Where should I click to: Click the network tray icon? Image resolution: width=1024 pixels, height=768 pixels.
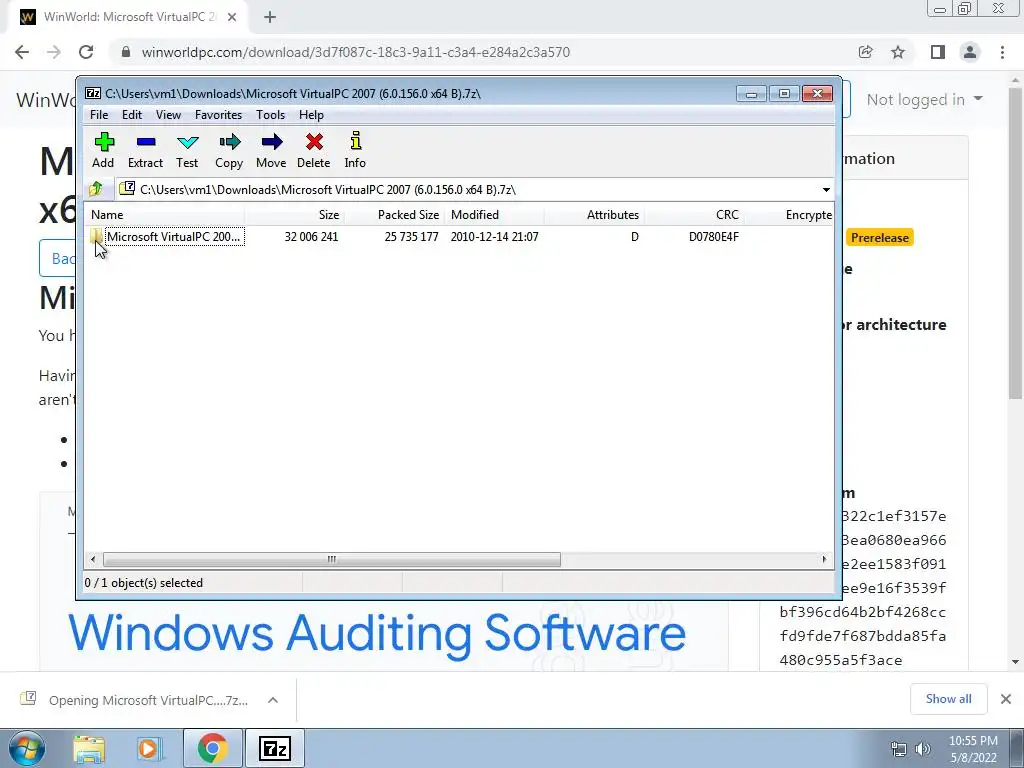[899, 749]
